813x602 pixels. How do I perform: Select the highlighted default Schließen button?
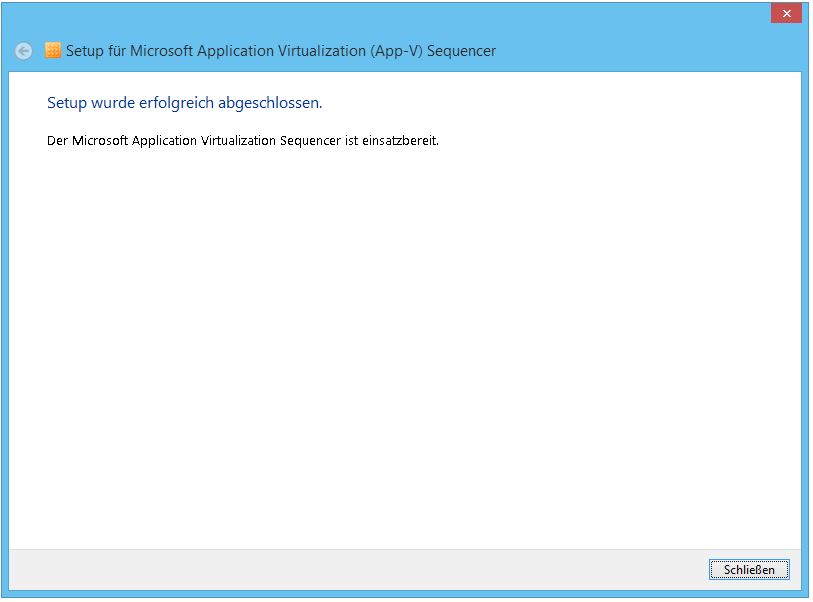coord(748,569)
